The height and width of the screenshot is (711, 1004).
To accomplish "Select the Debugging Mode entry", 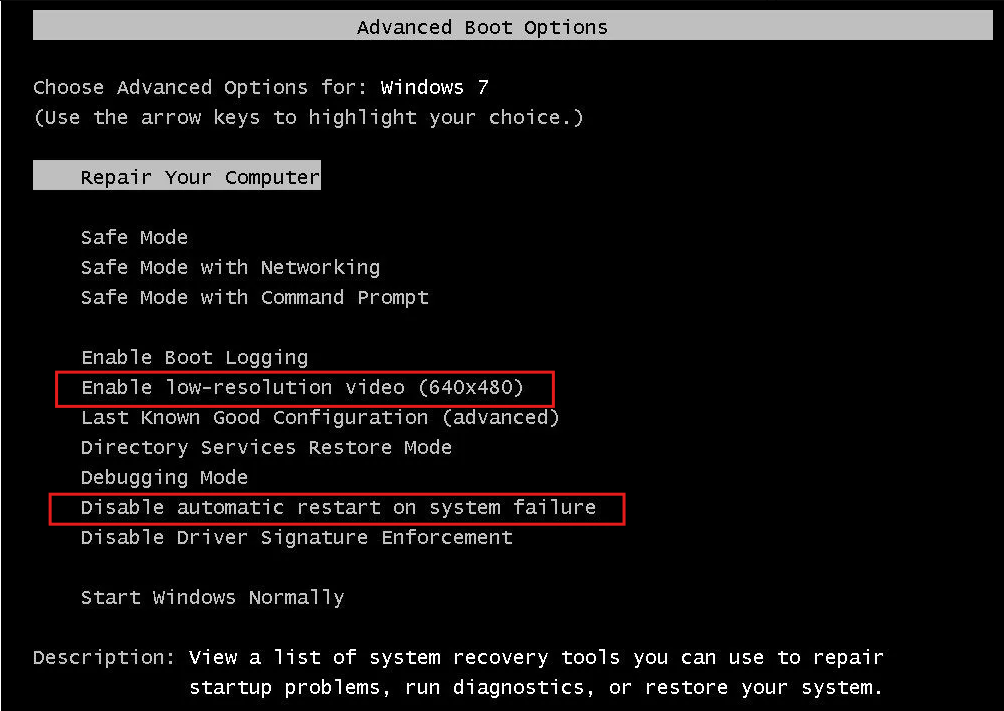I will [165, 477].
